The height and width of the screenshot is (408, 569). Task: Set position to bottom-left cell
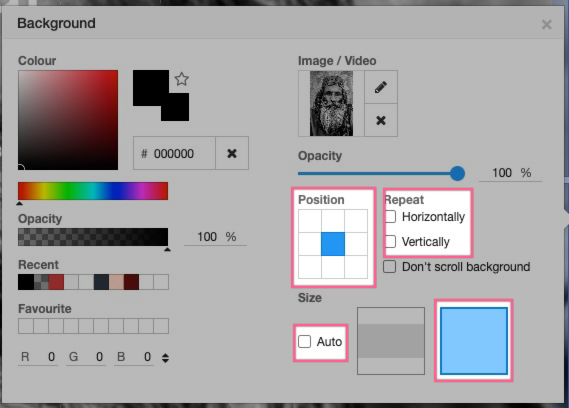pyautogui.click(x=310, y=267)
